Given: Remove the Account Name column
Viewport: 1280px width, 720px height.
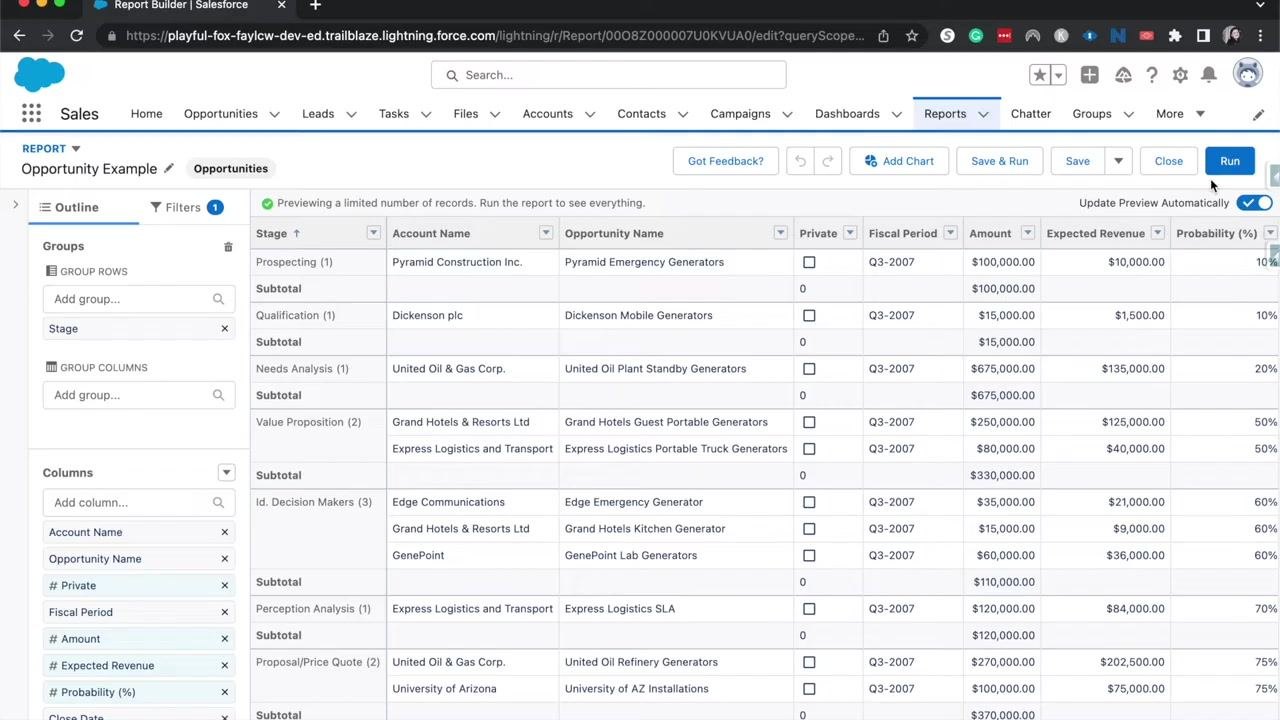Looking at the screenshot, I should click(224, 532).
